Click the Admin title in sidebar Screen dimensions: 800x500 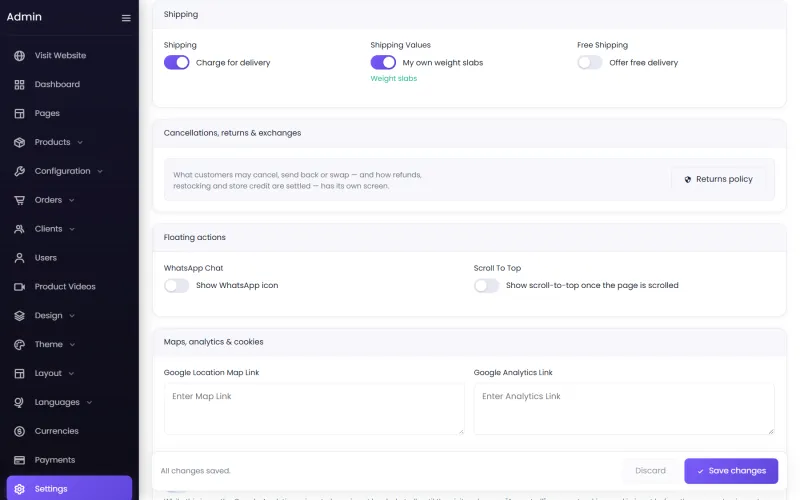coord(24,17)
